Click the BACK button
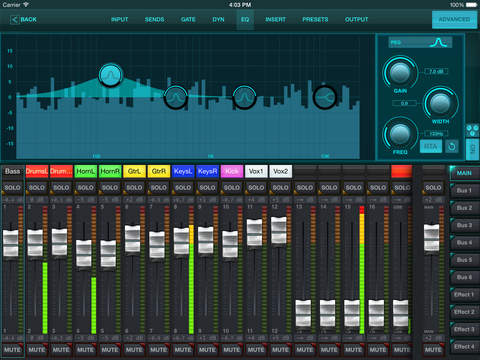The width and height of the screenshot is (480, 360). pos(24,20)
